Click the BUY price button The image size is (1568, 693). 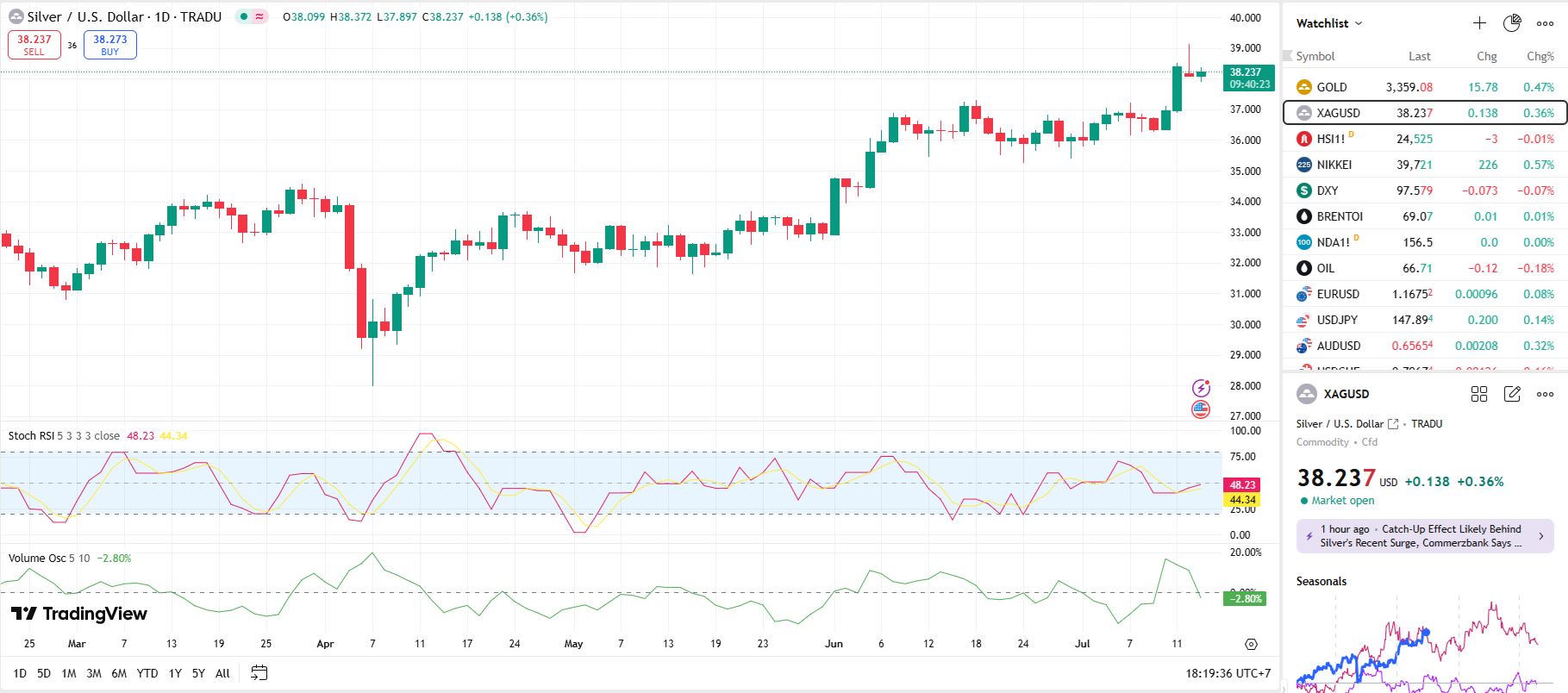pos(110,45)
